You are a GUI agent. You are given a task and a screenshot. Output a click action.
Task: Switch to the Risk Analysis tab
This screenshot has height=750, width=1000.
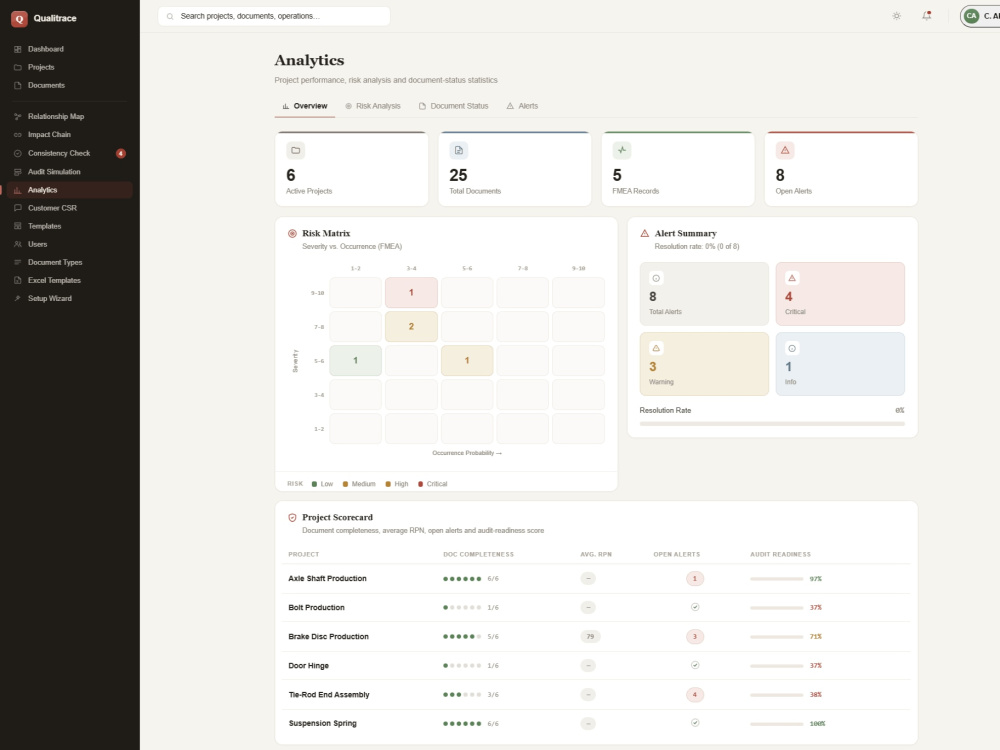[373, 106]
